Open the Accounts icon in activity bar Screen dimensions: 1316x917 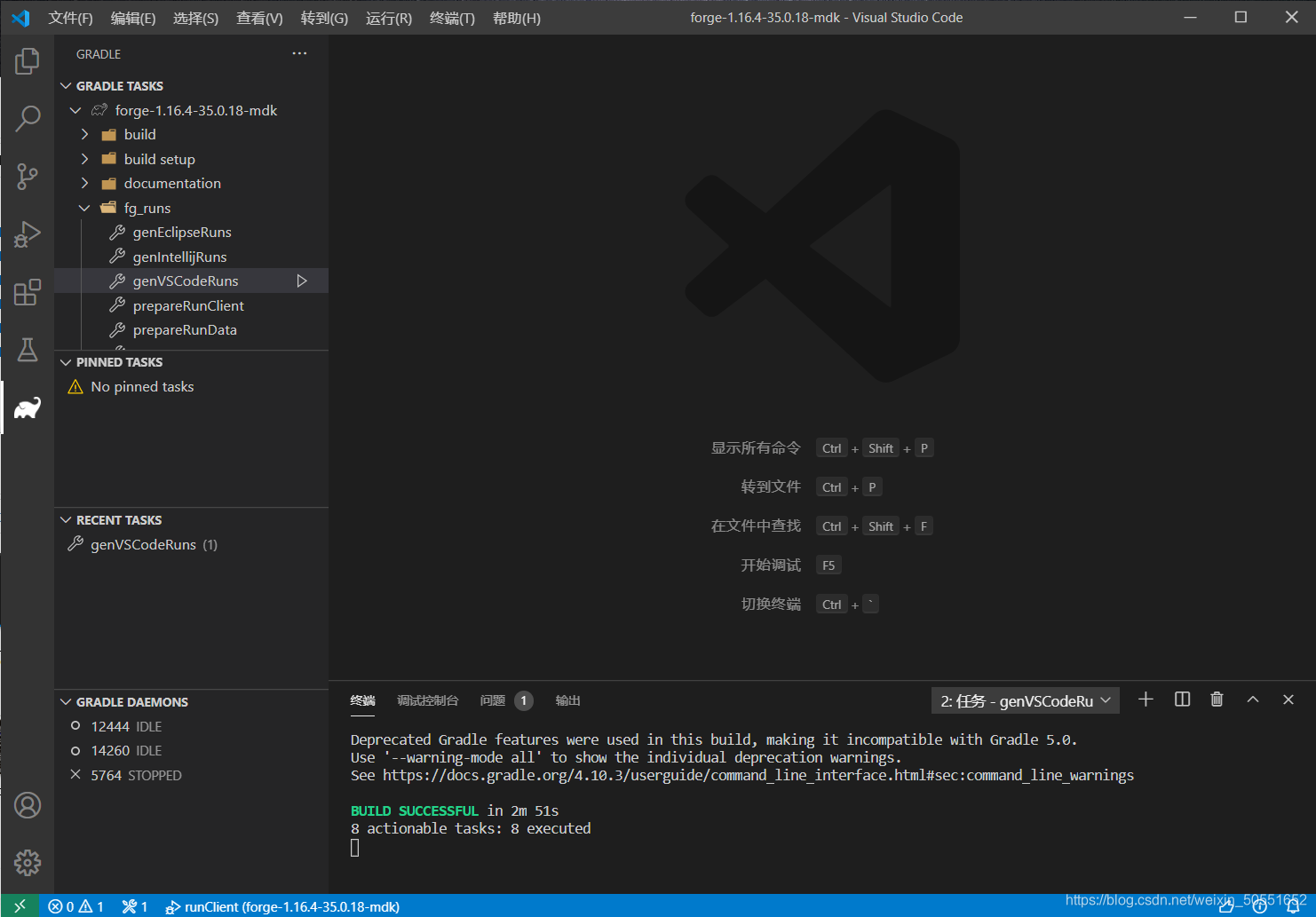tap(28, 805)
